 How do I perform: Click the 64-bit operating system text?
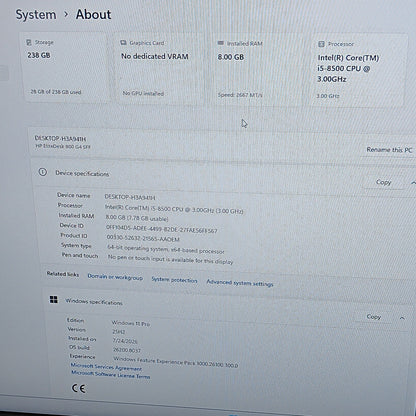[166, 249]
